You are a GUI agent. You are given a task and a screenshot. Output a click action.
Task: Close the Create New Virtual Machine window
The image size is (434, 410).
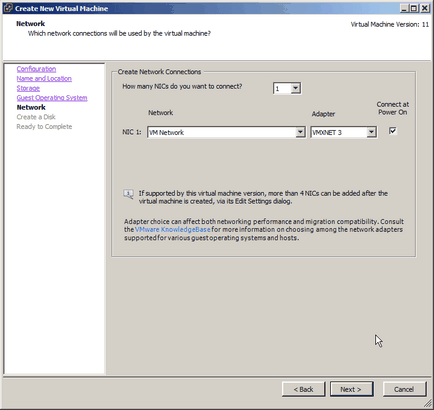[x=425, y=8]
